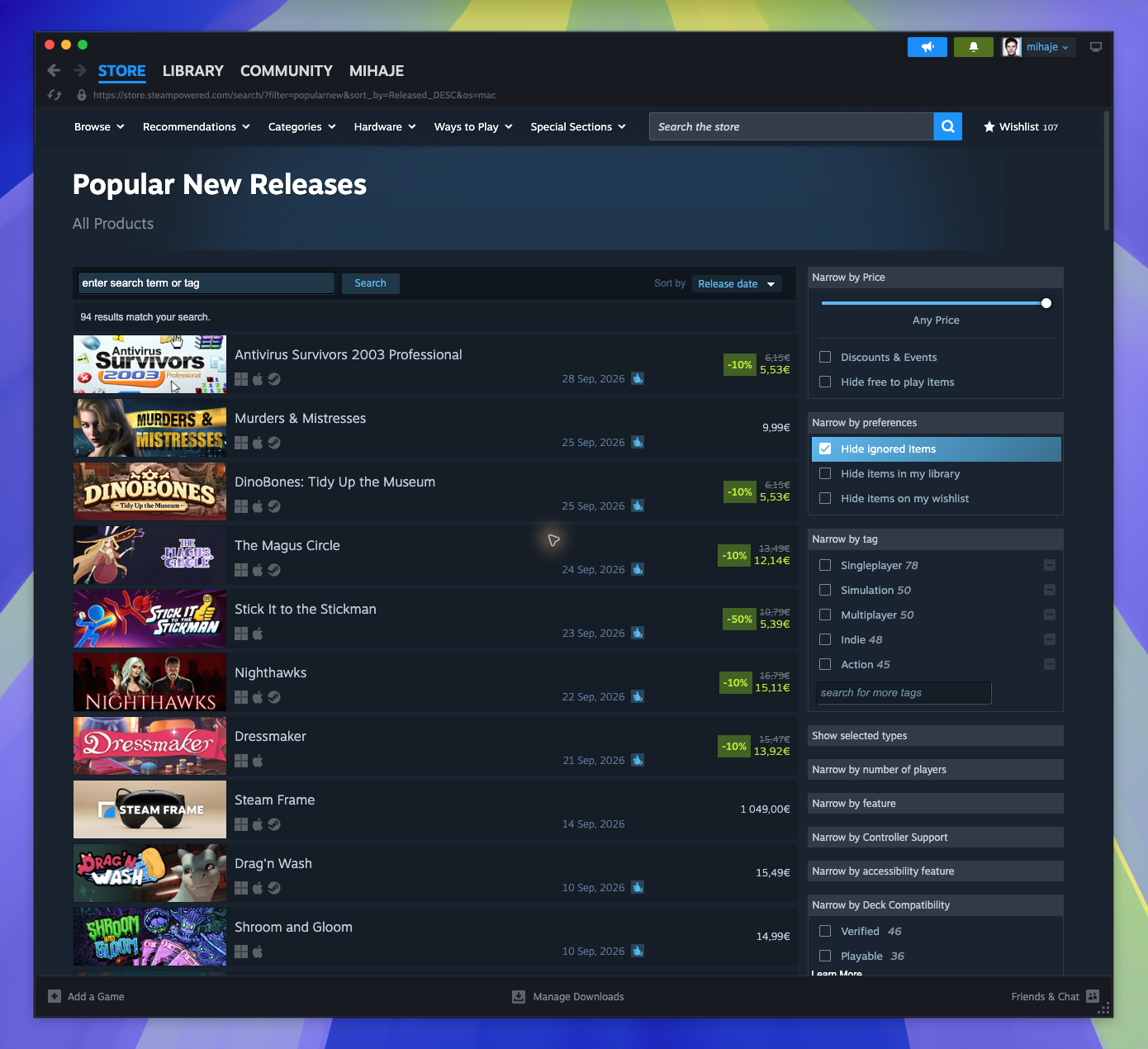Click the price range slider handle
Screen dimensions: 1148x1049
pos(1046,303)
